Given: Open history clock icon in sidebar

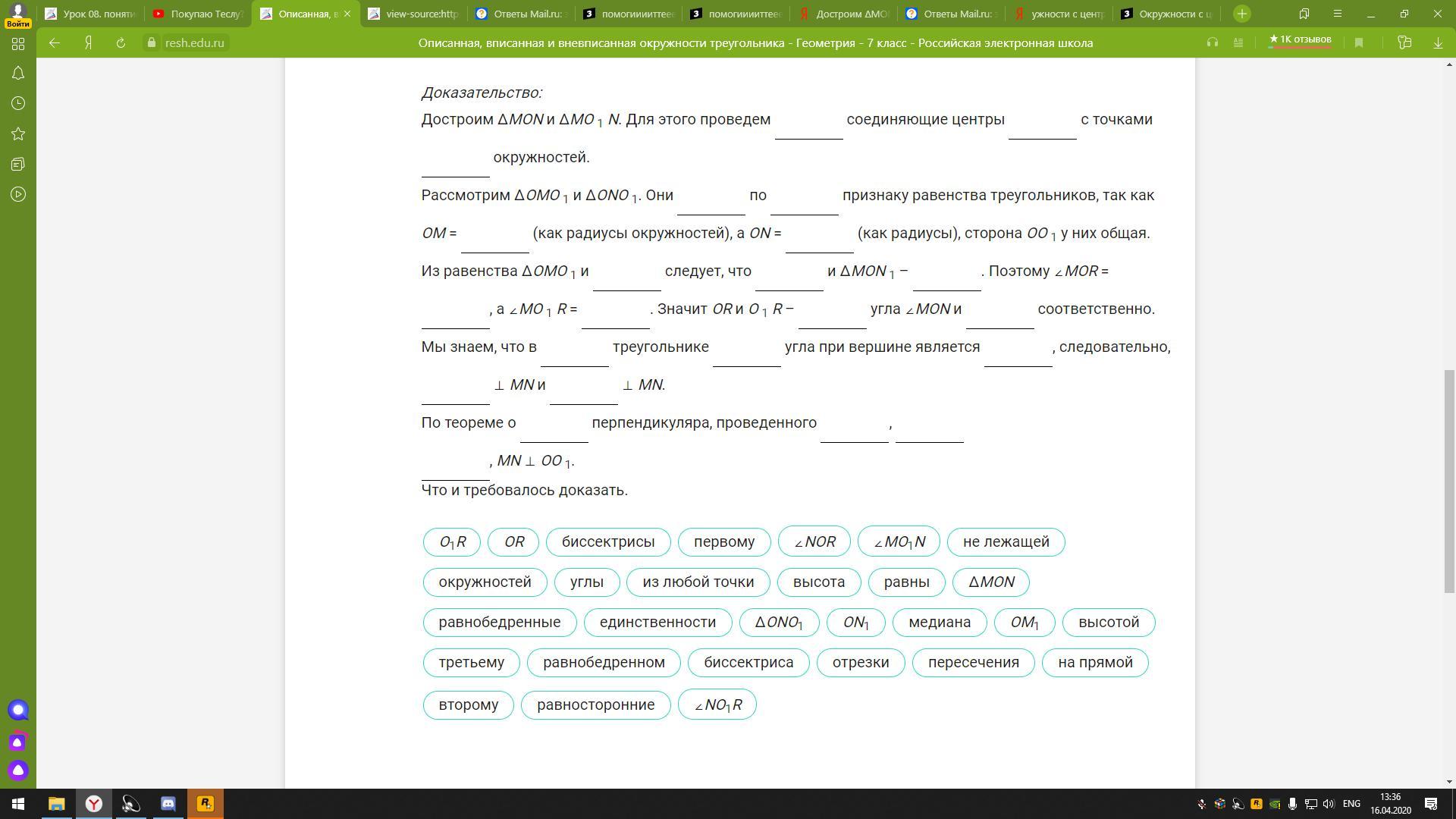Looking at the screenshot, I should click(18, 104).
